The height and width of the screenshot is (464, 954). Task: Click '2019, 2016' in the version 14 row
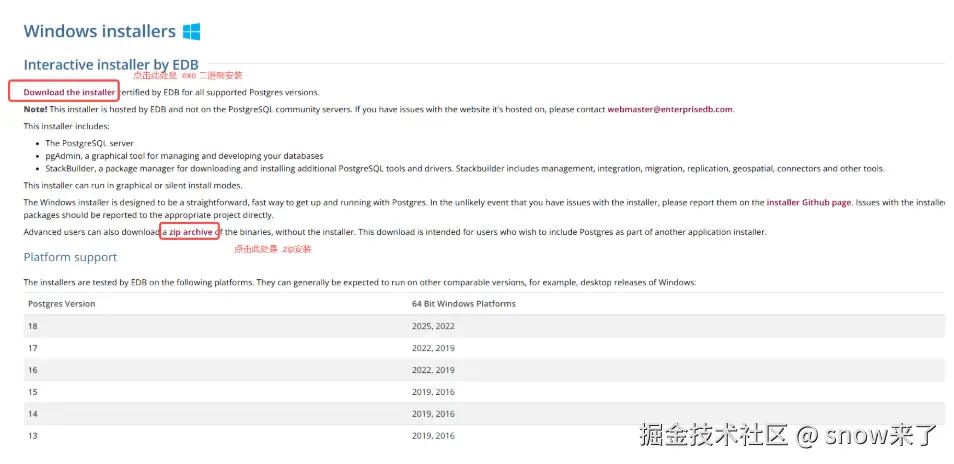(x=433, y=414)
